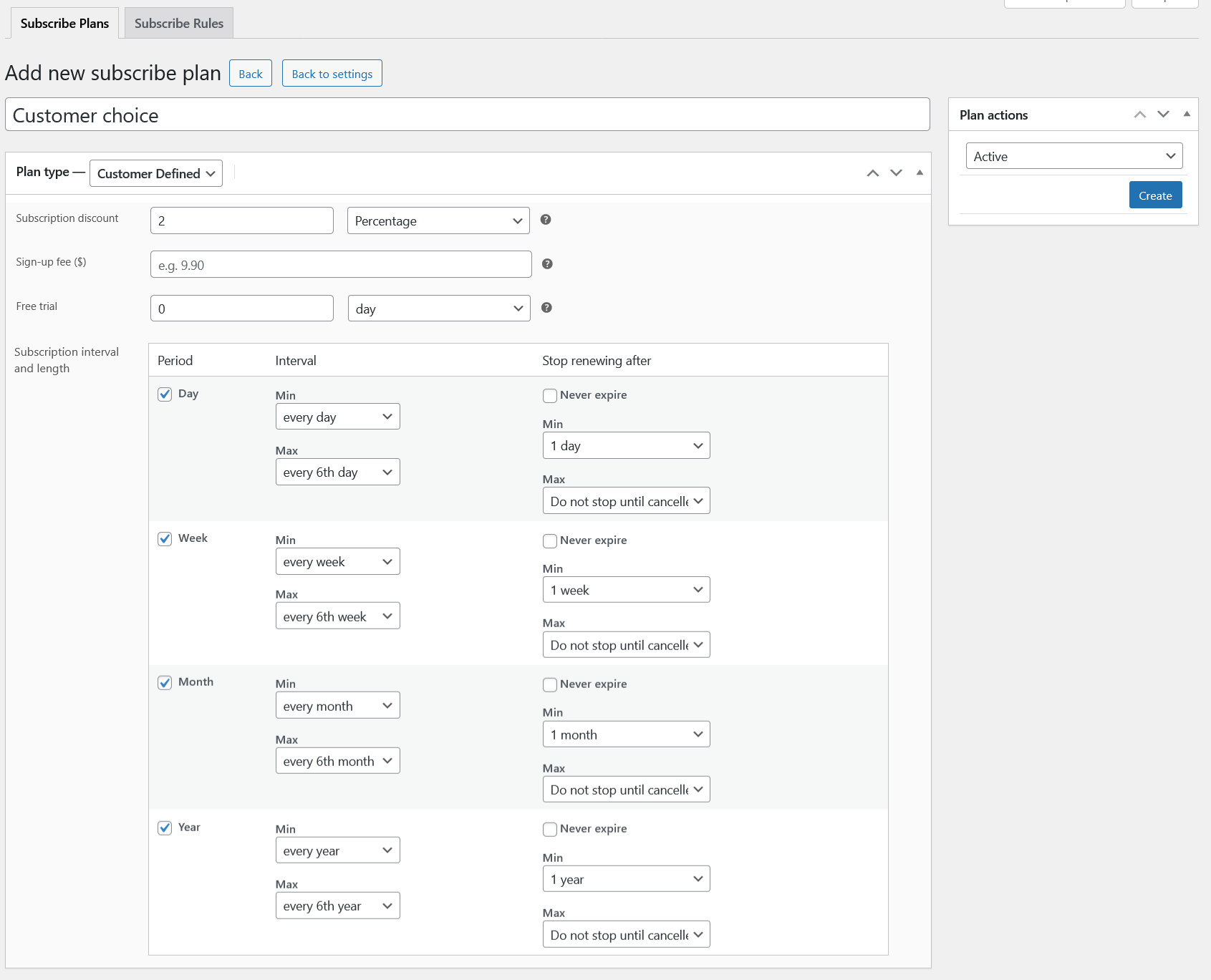This screenshot has width=1211, height=980.
Task: Open the Percentage discount type dropdown
Action: pyautogui.click(x=438, y=220)
